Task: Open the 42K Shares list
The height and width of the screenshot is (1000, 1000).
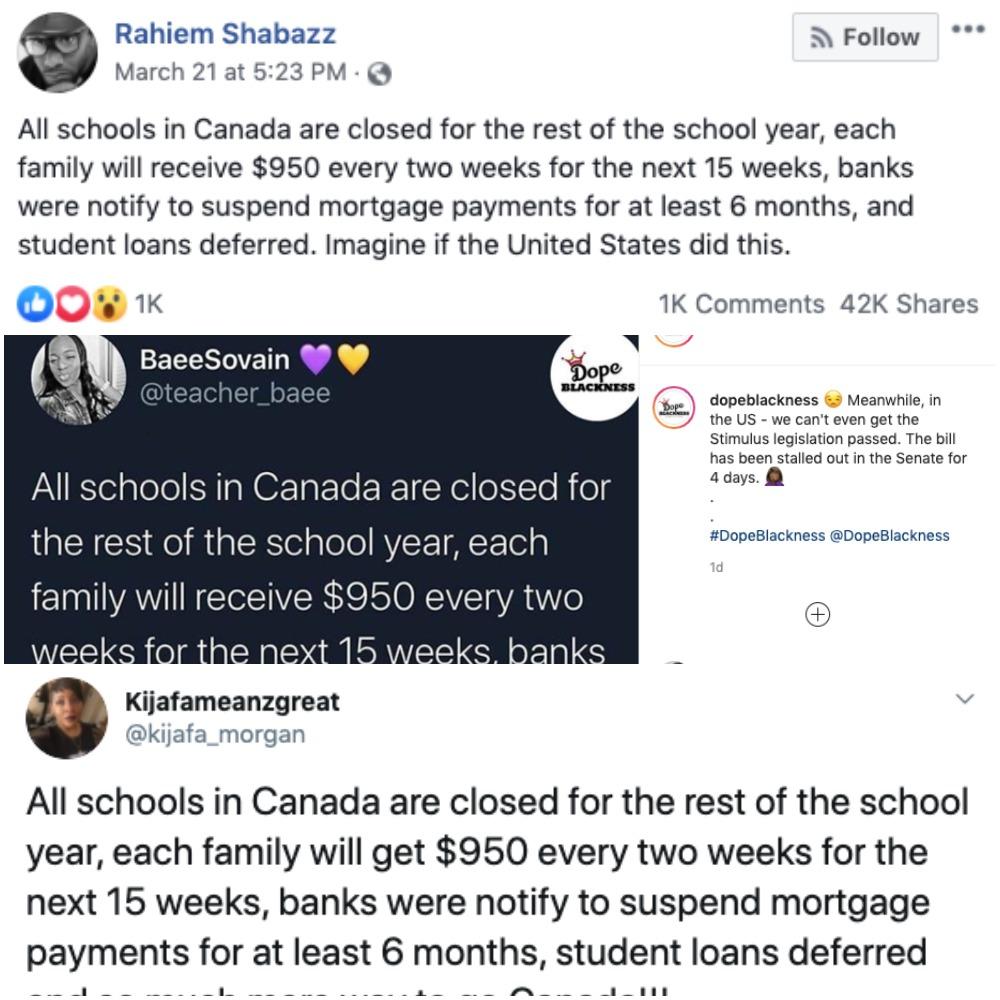Action: [x=909, y=304]
